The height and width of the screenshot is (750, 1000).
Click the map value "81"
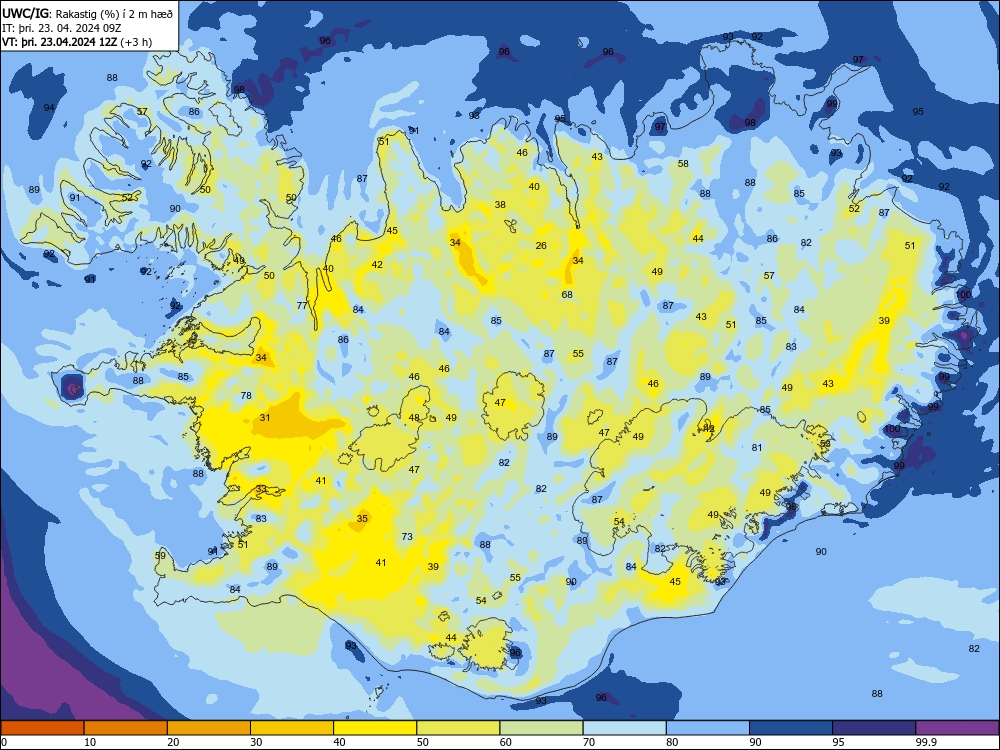coord(757,448)
